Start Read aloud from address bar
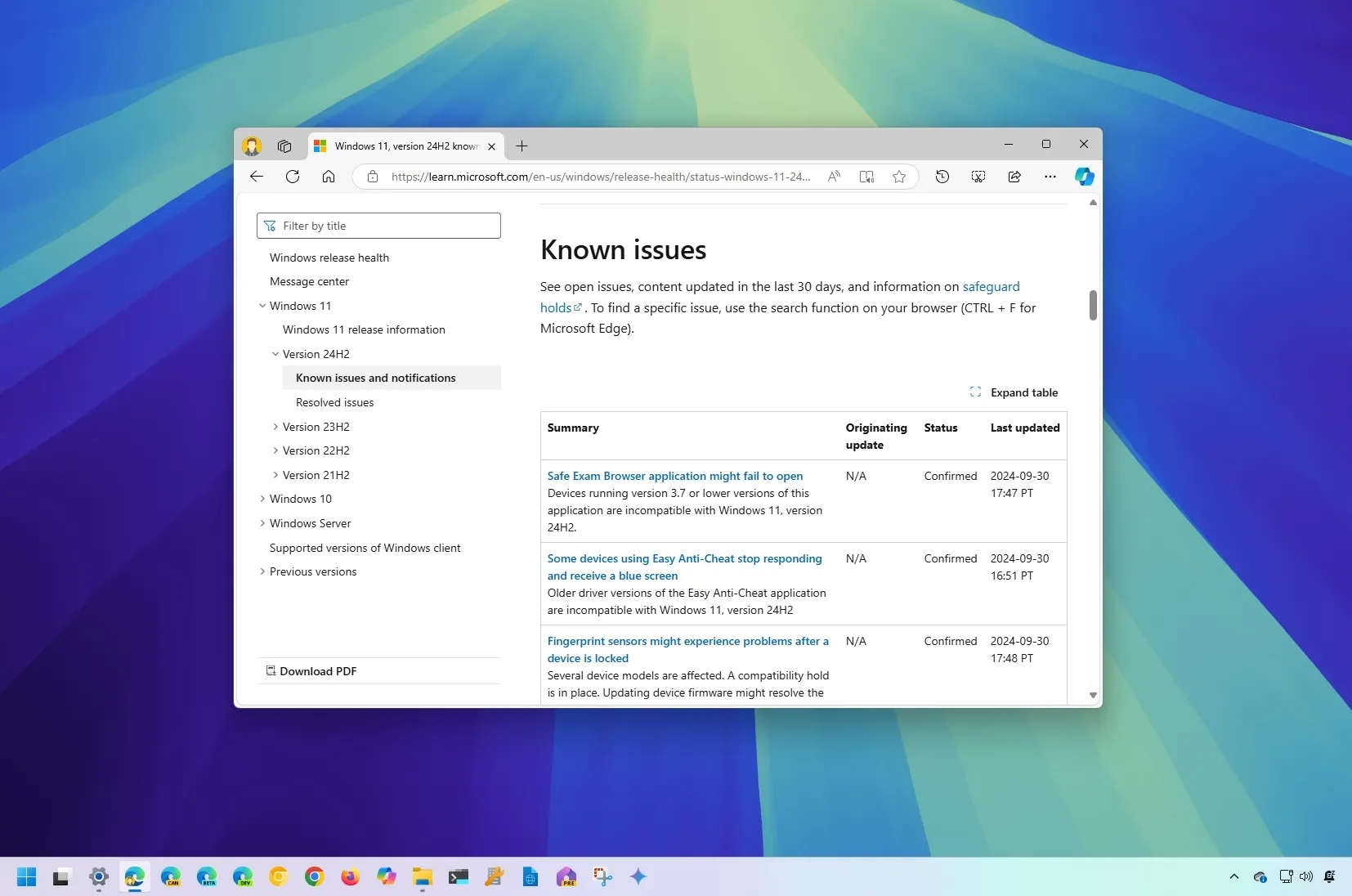1352x896 pixels. pos(834,177)
